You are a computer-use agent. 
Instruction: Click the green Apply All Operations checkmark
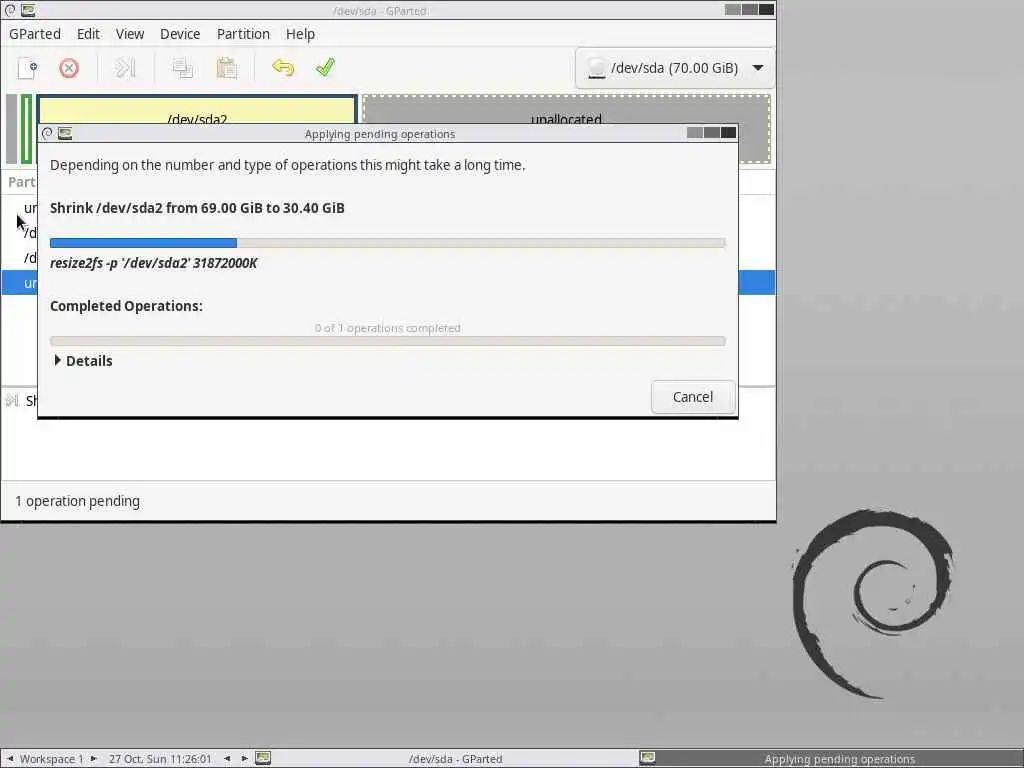pyautogui.click(x=325, y=68)
